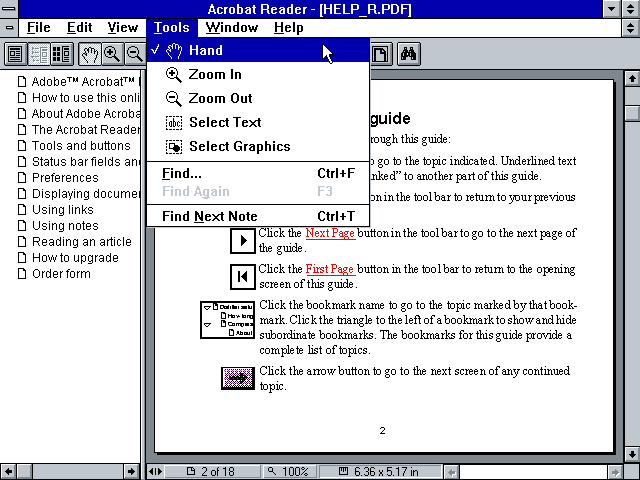Click the bookmark example thumbnail image

click(x=227, y=320)
